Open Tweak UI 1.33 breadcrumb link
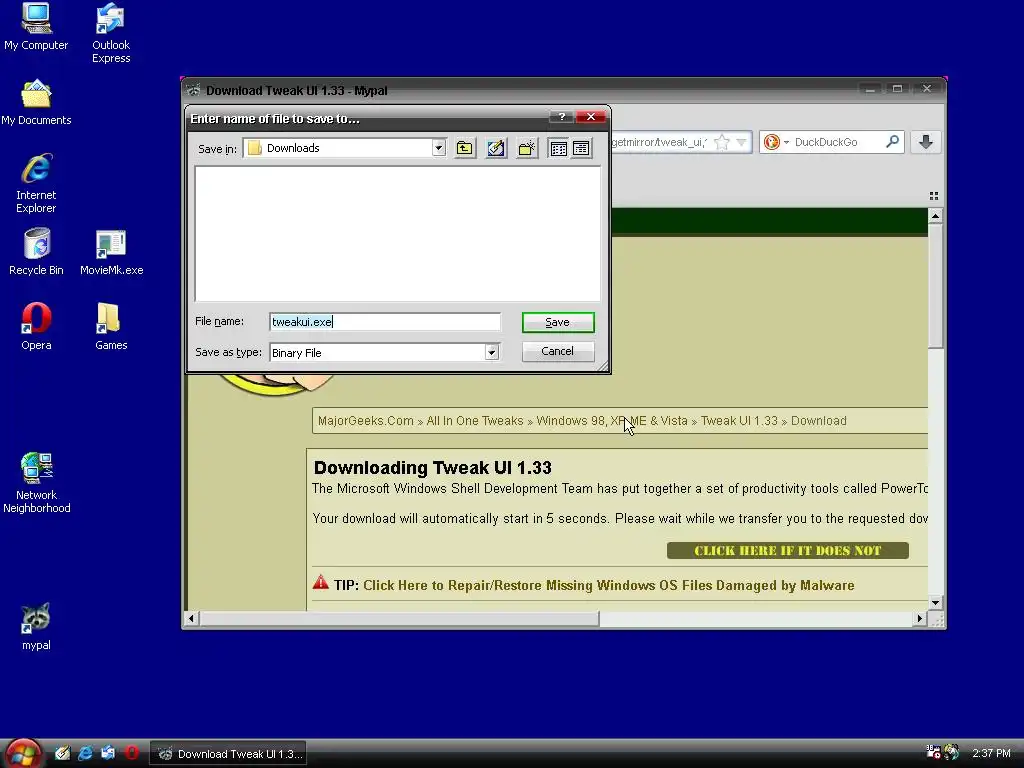 tap(739, 421)
